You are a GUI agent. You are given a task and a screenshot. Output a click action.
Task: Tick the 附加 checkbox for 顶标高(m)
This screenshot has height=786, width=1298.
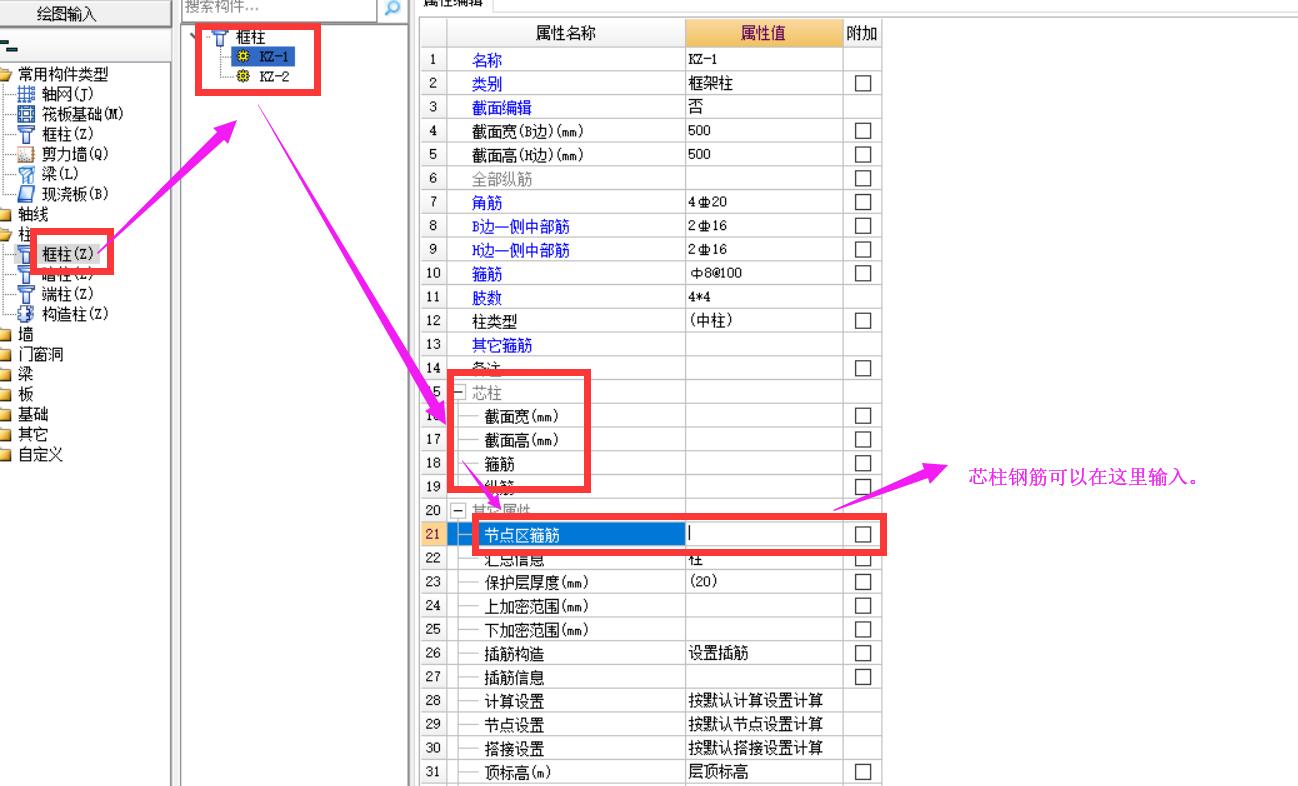[863, 772]
